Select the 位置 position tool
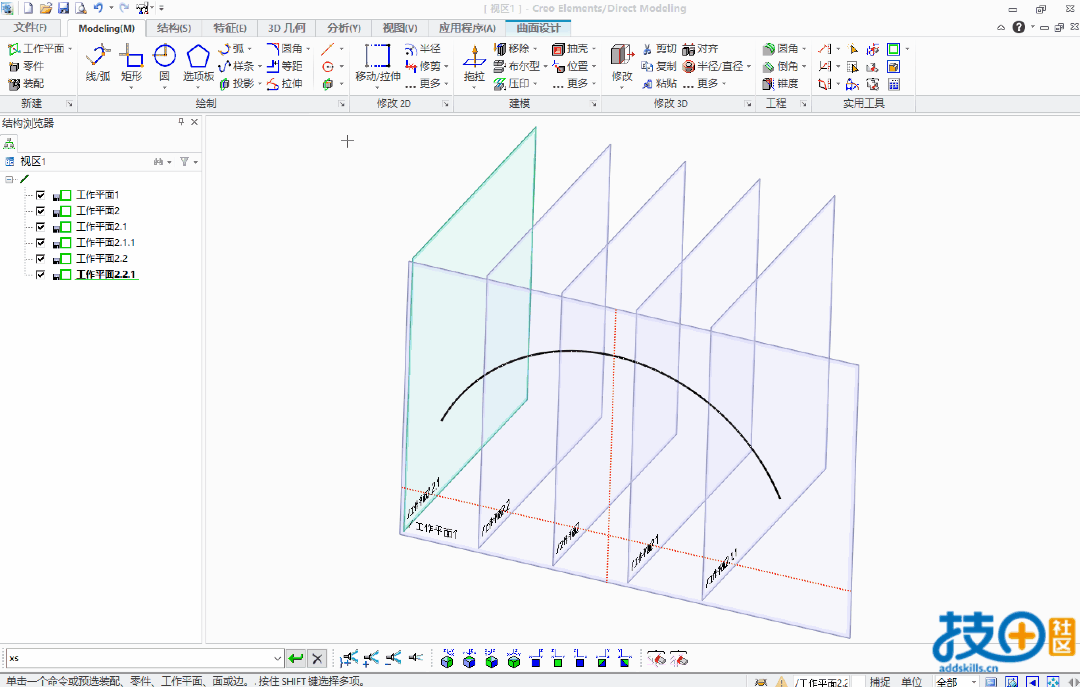This screenshot has width=1080, height=687. (x=570, y=66)
